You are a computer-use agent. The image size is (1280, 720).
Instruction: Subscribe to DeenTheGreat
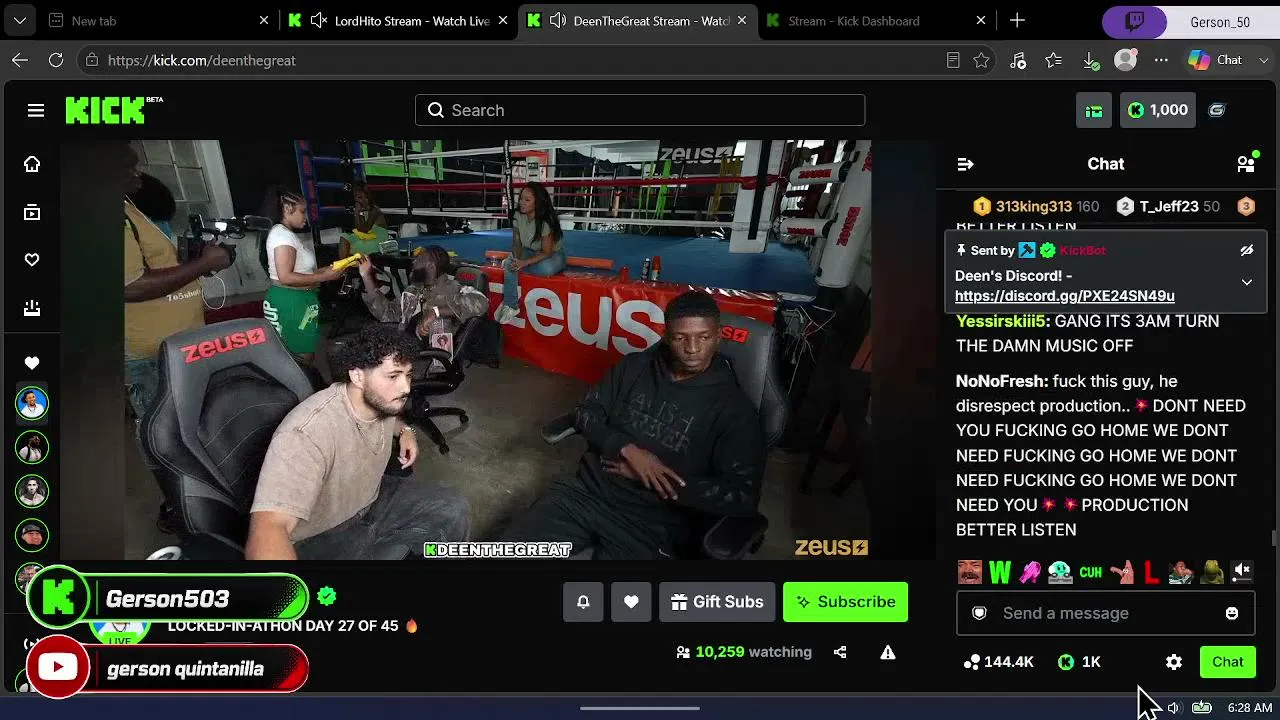tap(845, 602)
